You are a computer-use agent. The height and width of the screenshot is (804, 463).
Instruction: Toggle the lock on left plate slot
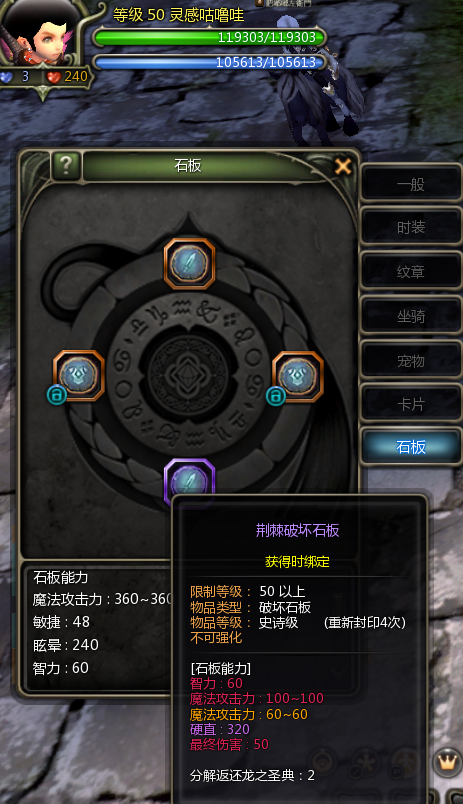point(56,395)
